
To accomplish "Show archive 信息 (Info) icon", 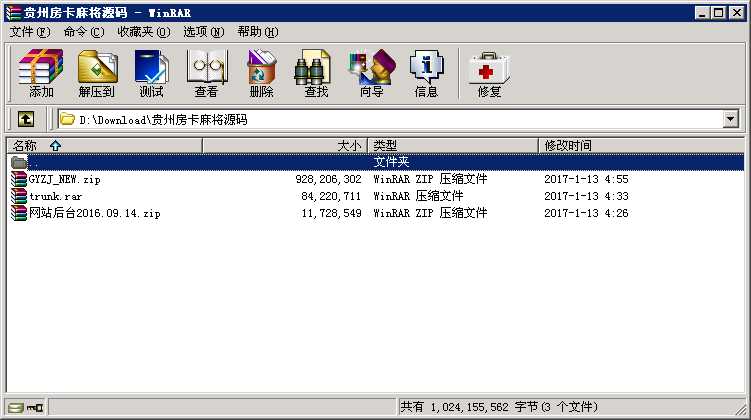I will point(426,73).
